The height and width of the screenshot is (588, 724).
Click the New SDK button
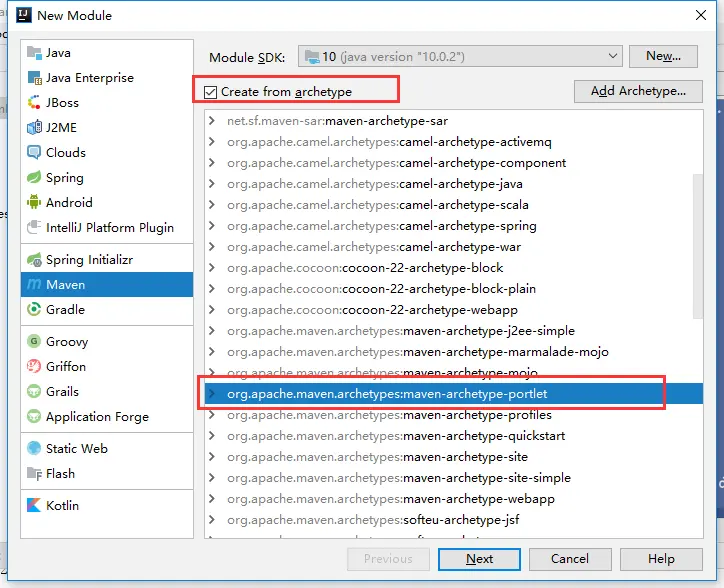click(x=663, y=56)
